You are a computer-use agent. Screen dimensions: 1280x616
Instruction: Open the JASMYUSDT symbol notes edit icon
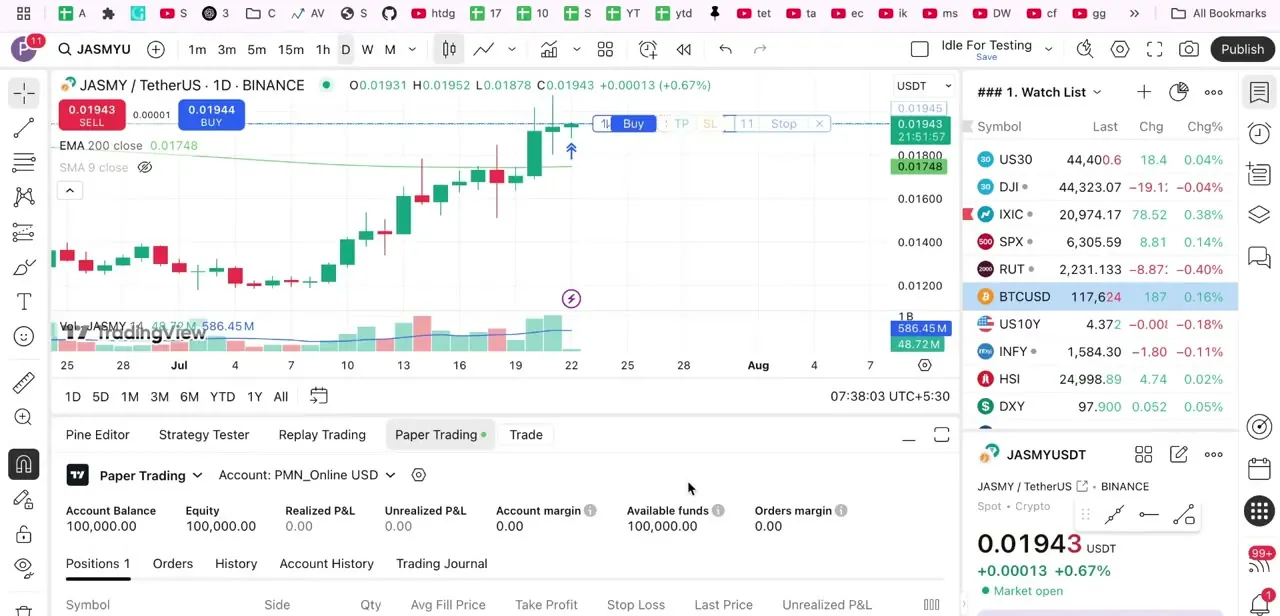tap(1179, 455)
